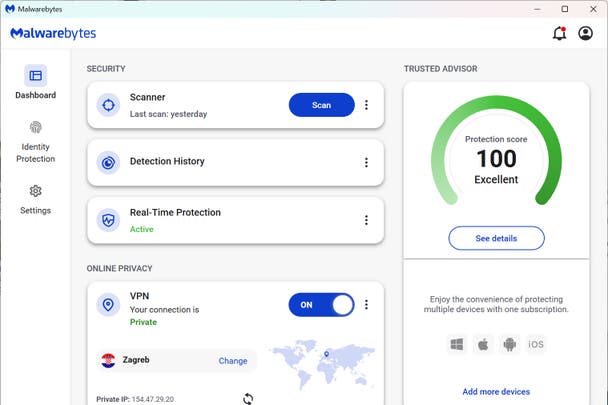
Task: Open the Settings gear icon
Action: [x=36, y=191]
